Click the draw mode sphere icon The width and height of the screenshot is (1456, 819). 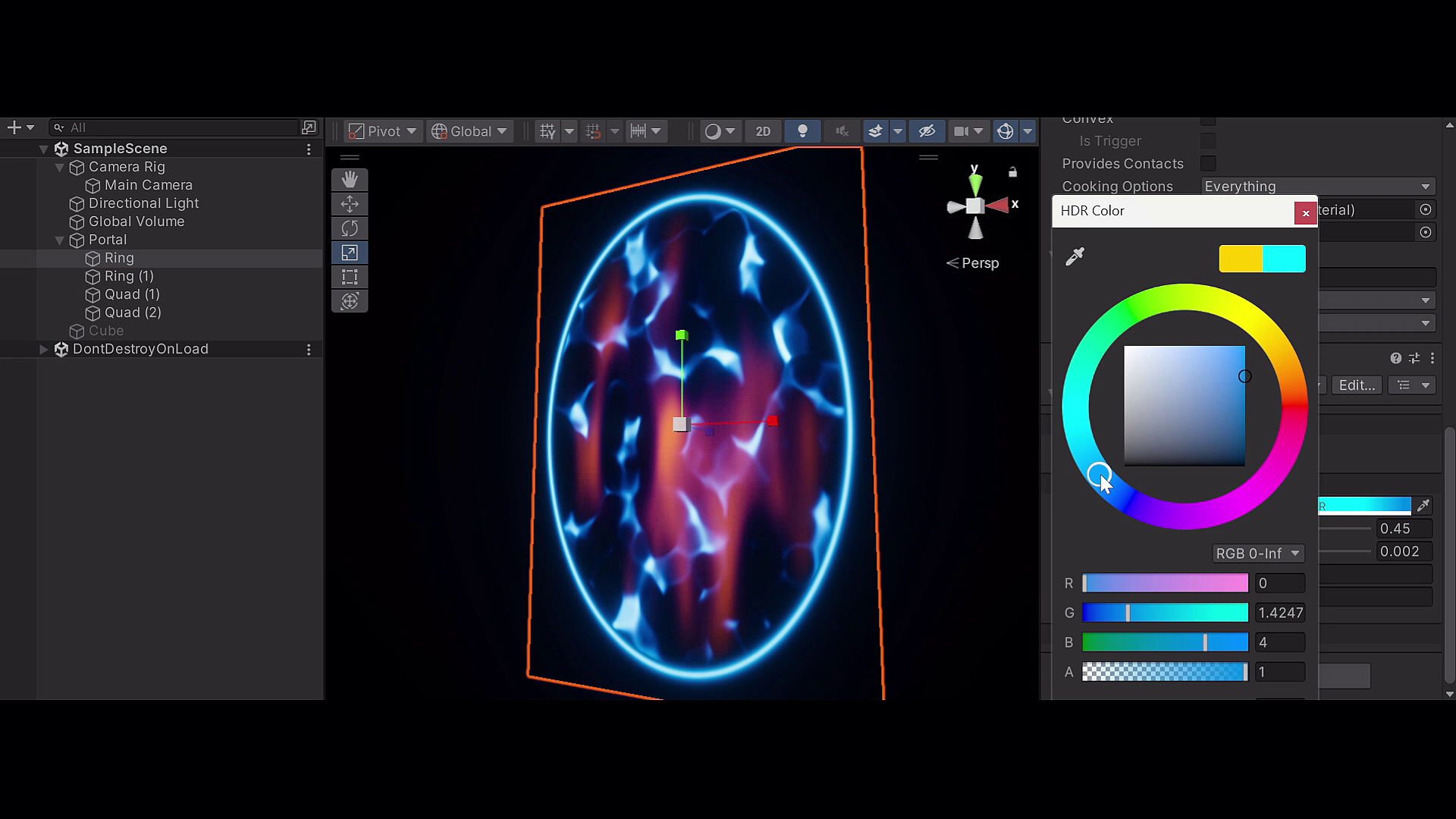(x=713, y=131)
